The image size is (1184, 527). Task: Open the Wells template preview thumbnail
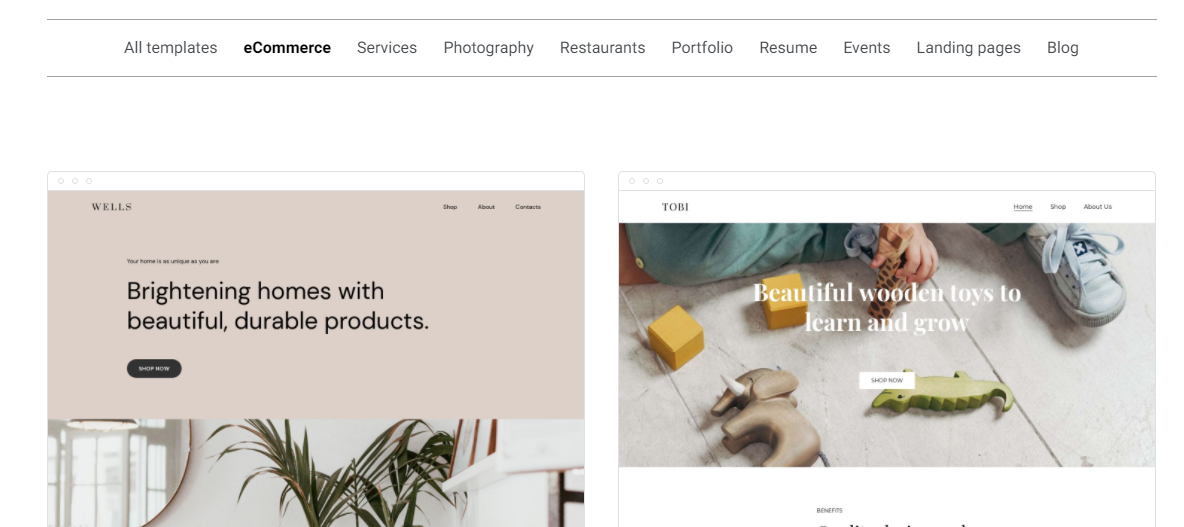316,350
